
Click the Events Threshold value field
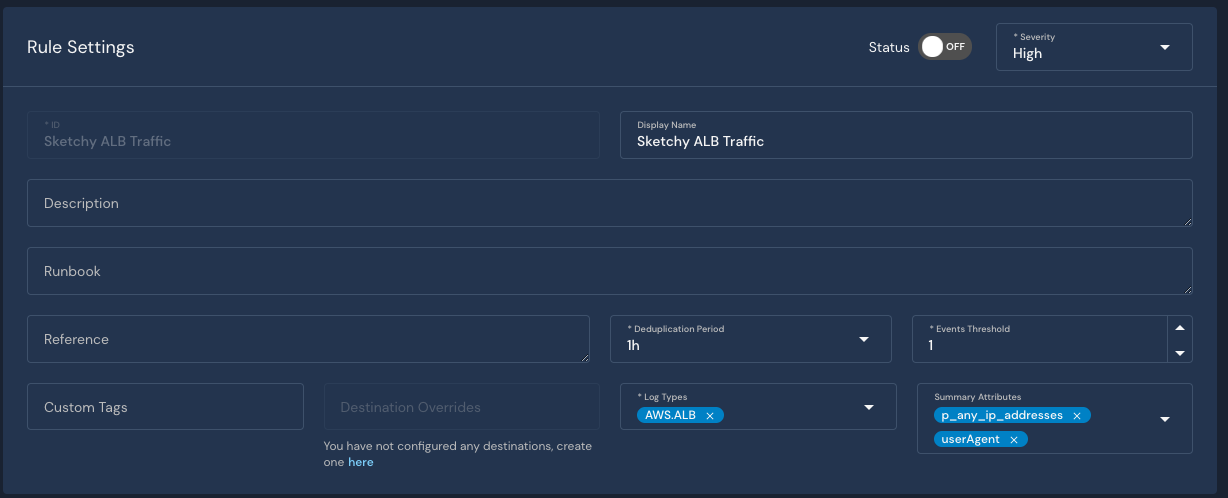coord(1040,339)
